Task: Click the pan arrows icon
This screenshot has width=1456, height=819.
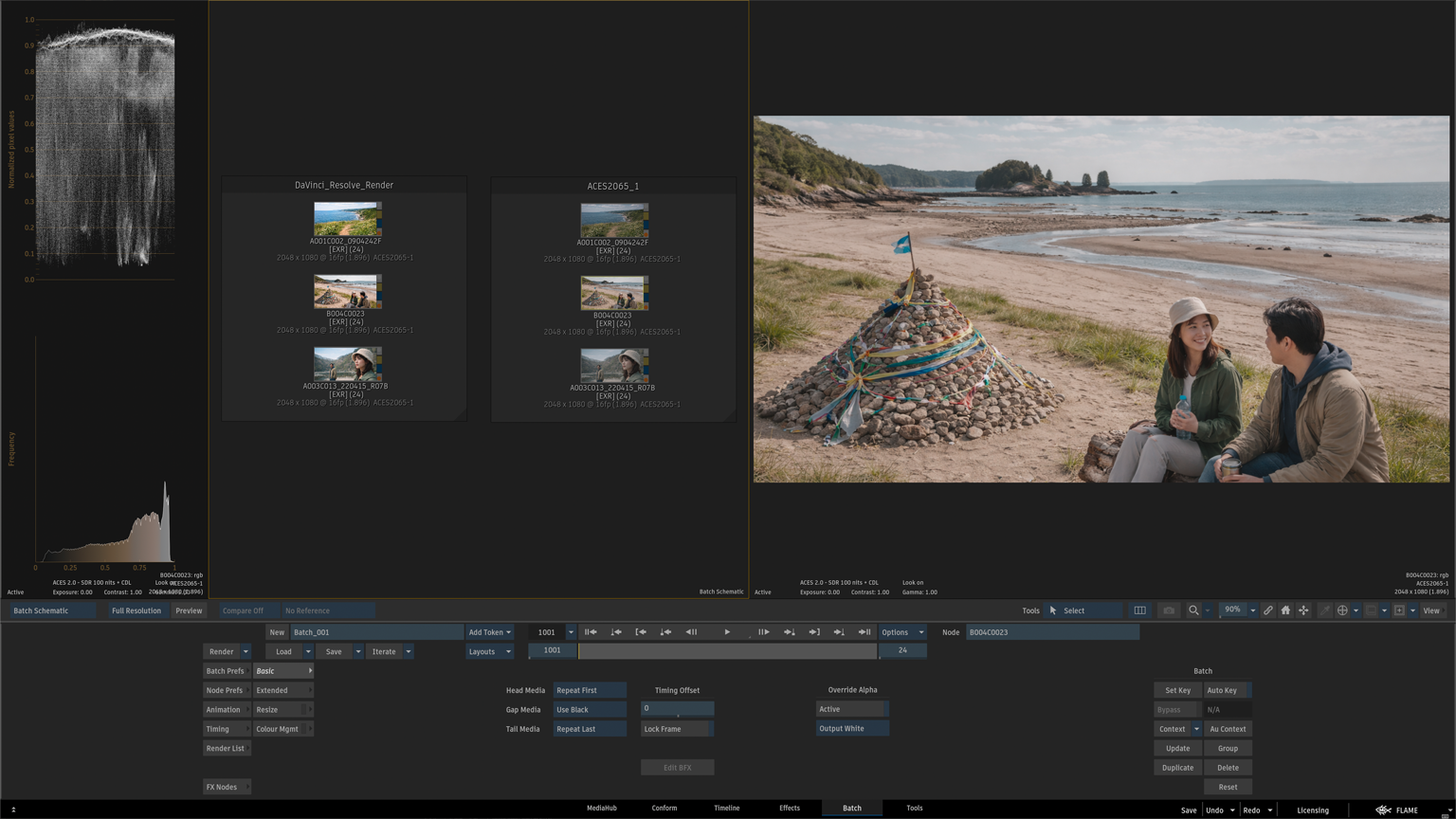Action: click(1303, 610)
